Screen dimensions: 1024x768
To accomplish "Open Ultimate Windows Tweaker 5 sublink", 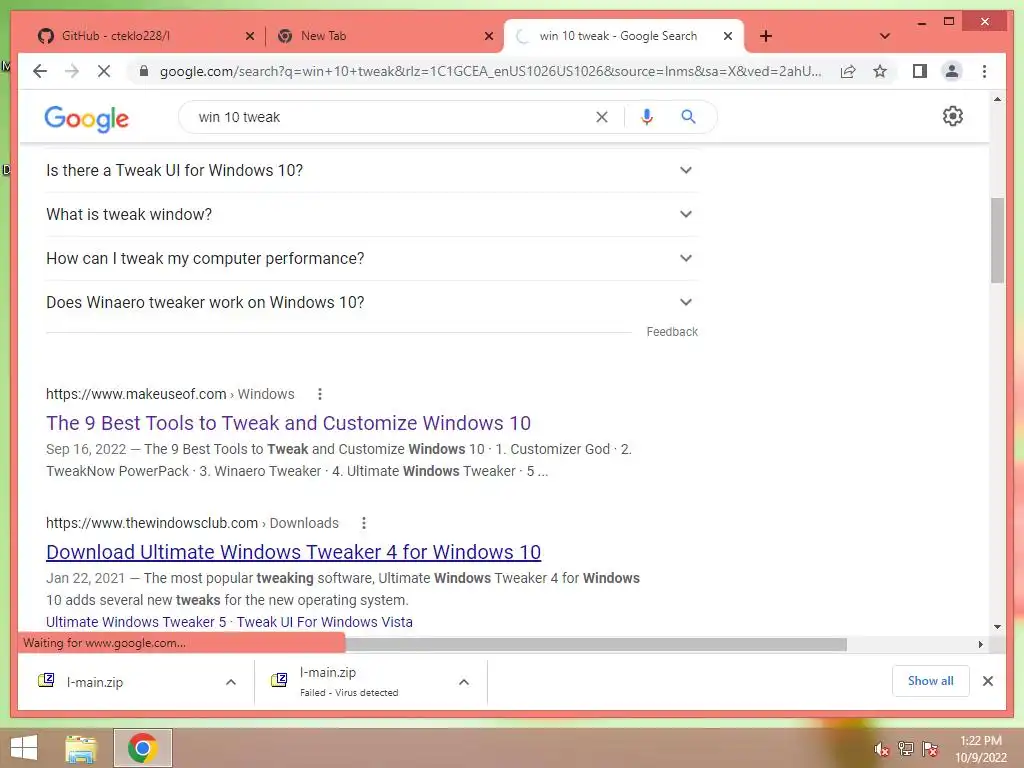I will pyautogui.click(x=136, y=622).
